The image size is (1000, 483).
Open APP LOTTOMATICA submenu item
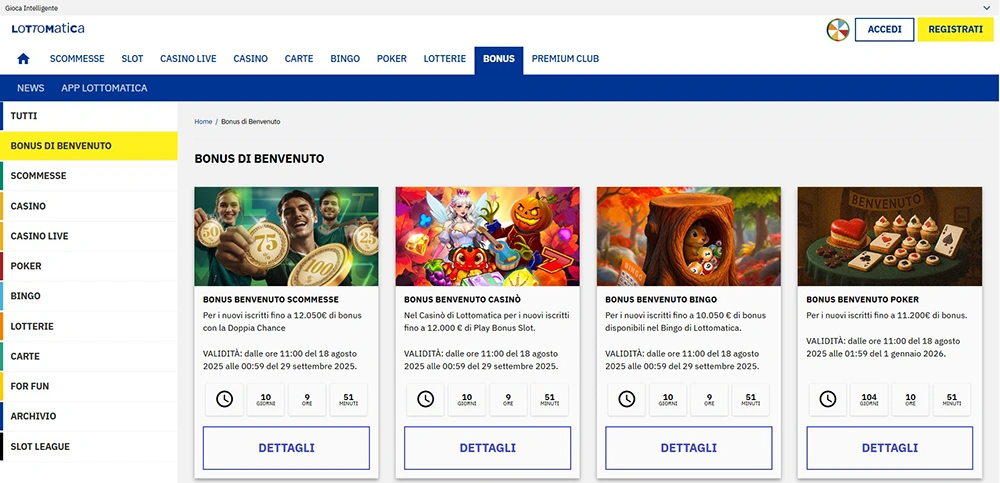(x=104, y=88)
